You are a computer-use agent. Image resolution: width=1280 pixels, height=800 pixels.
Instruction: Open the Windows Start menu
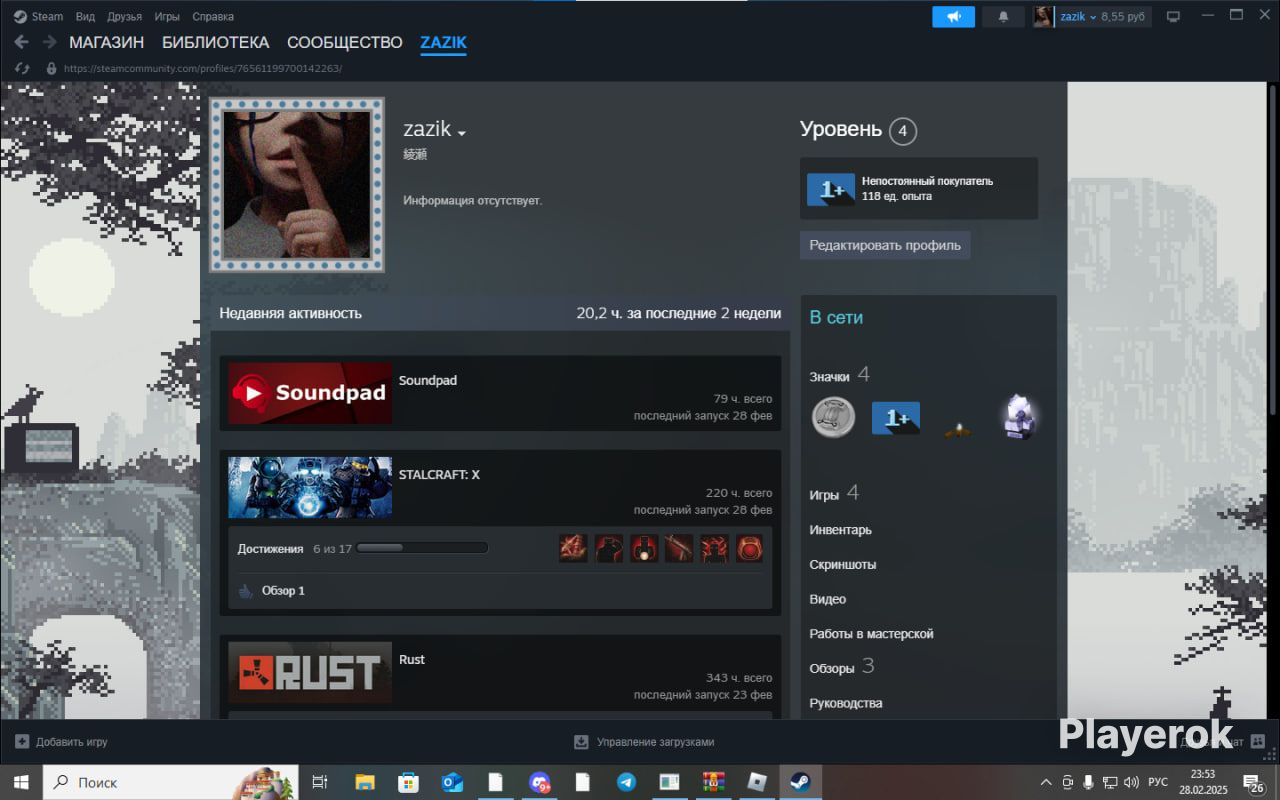21,782
